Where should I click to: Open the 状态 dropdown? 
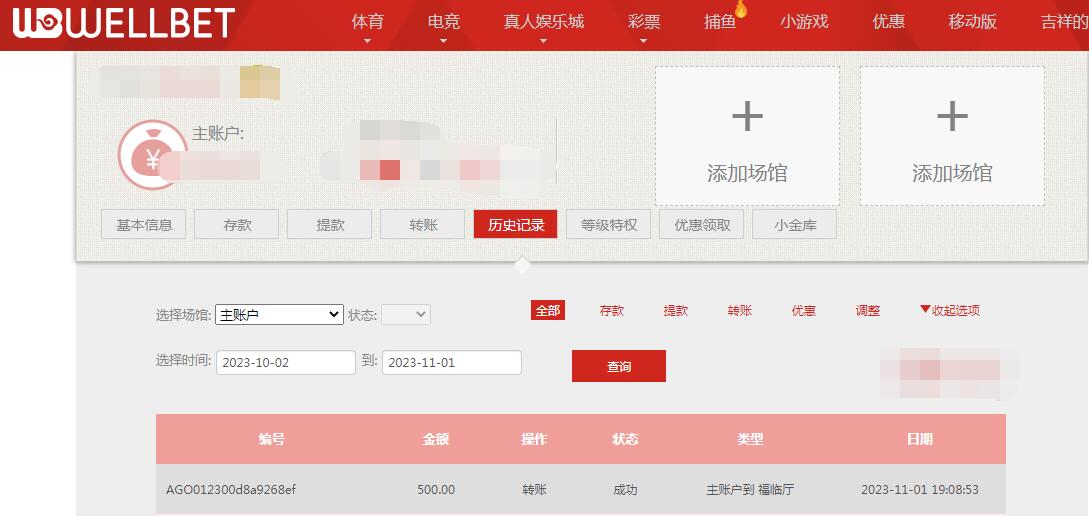click(406, 315)
